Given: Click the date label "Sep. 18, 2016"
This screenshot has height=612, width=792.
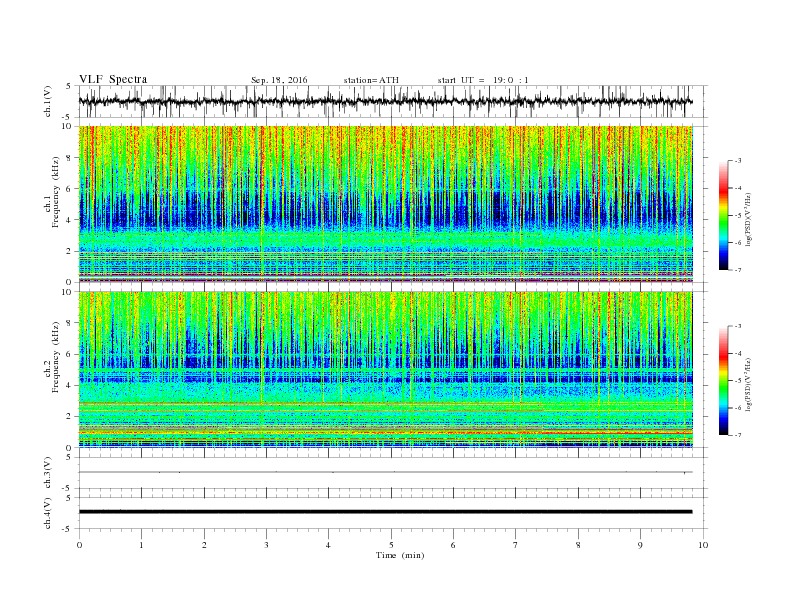Looking at the screenshot, I should click(279, 80).
